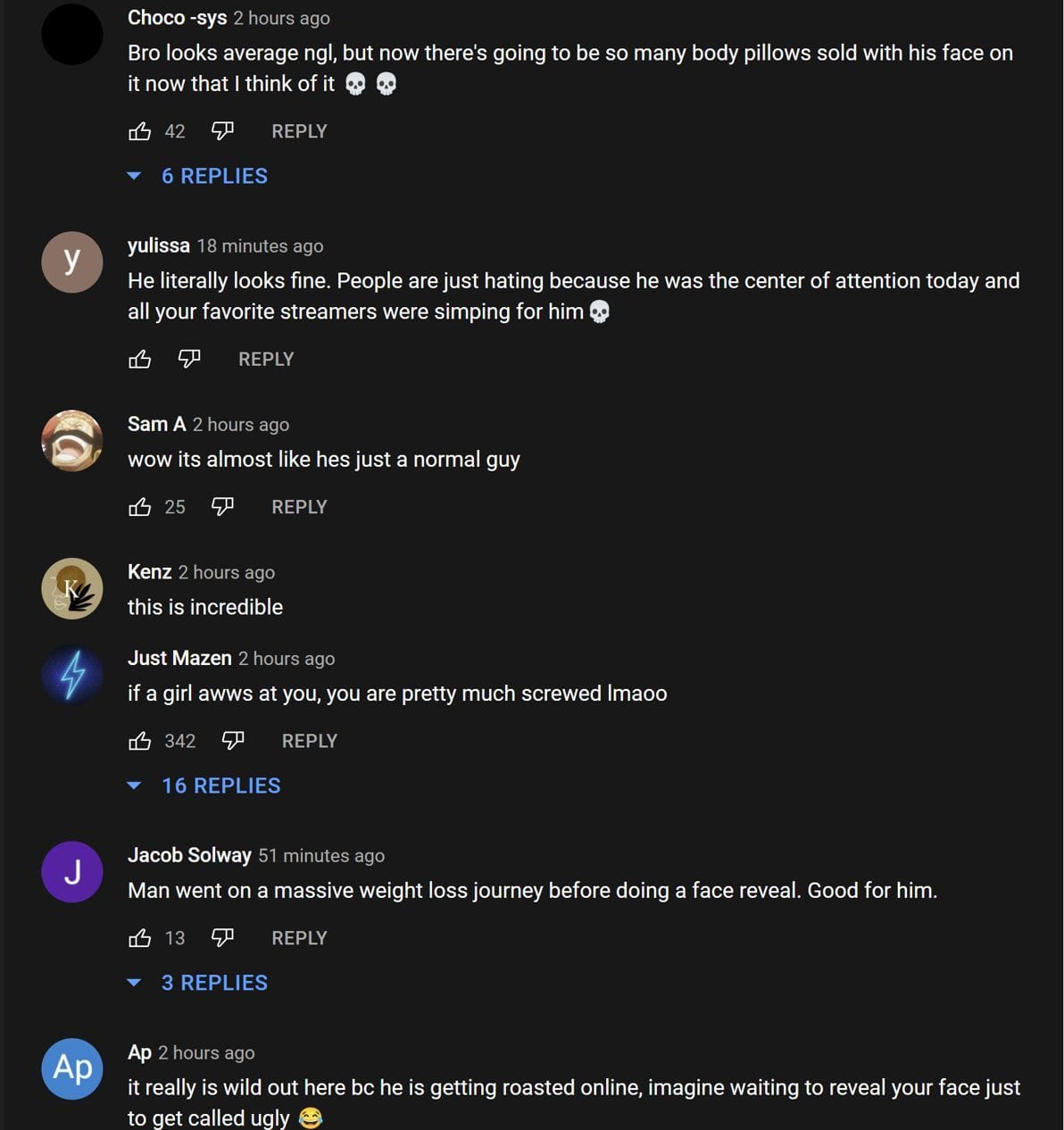Open Kenz's profile avatar

[72, 588]
